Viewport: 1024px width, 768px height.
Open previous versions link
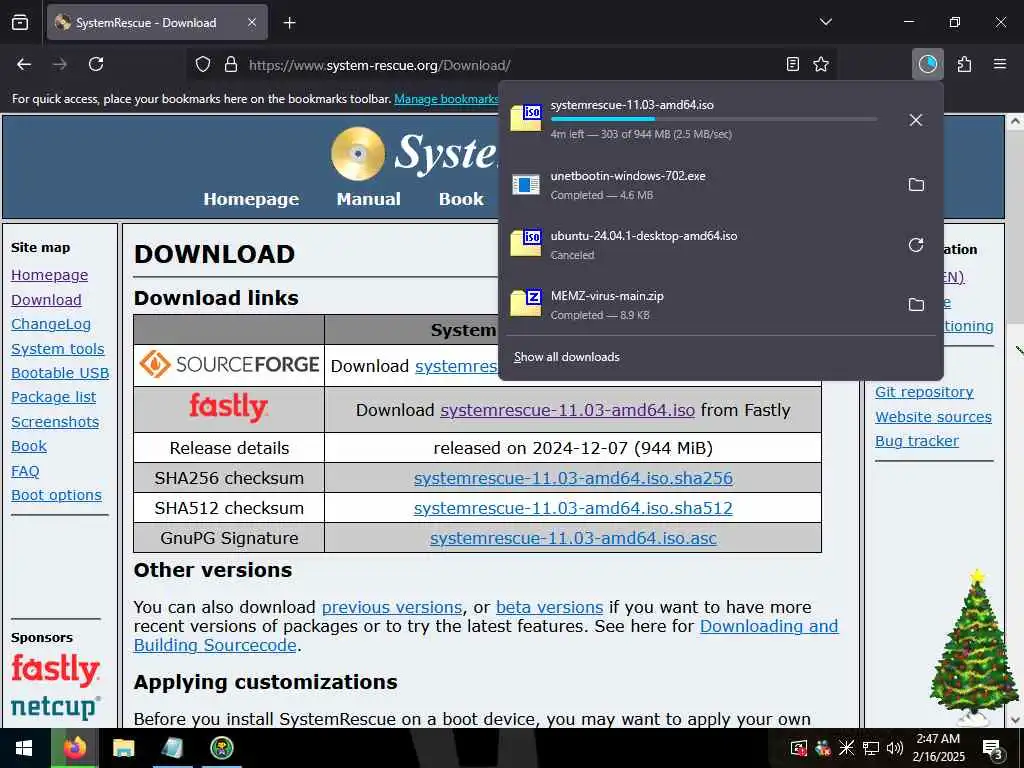click(x=392, y=607)
